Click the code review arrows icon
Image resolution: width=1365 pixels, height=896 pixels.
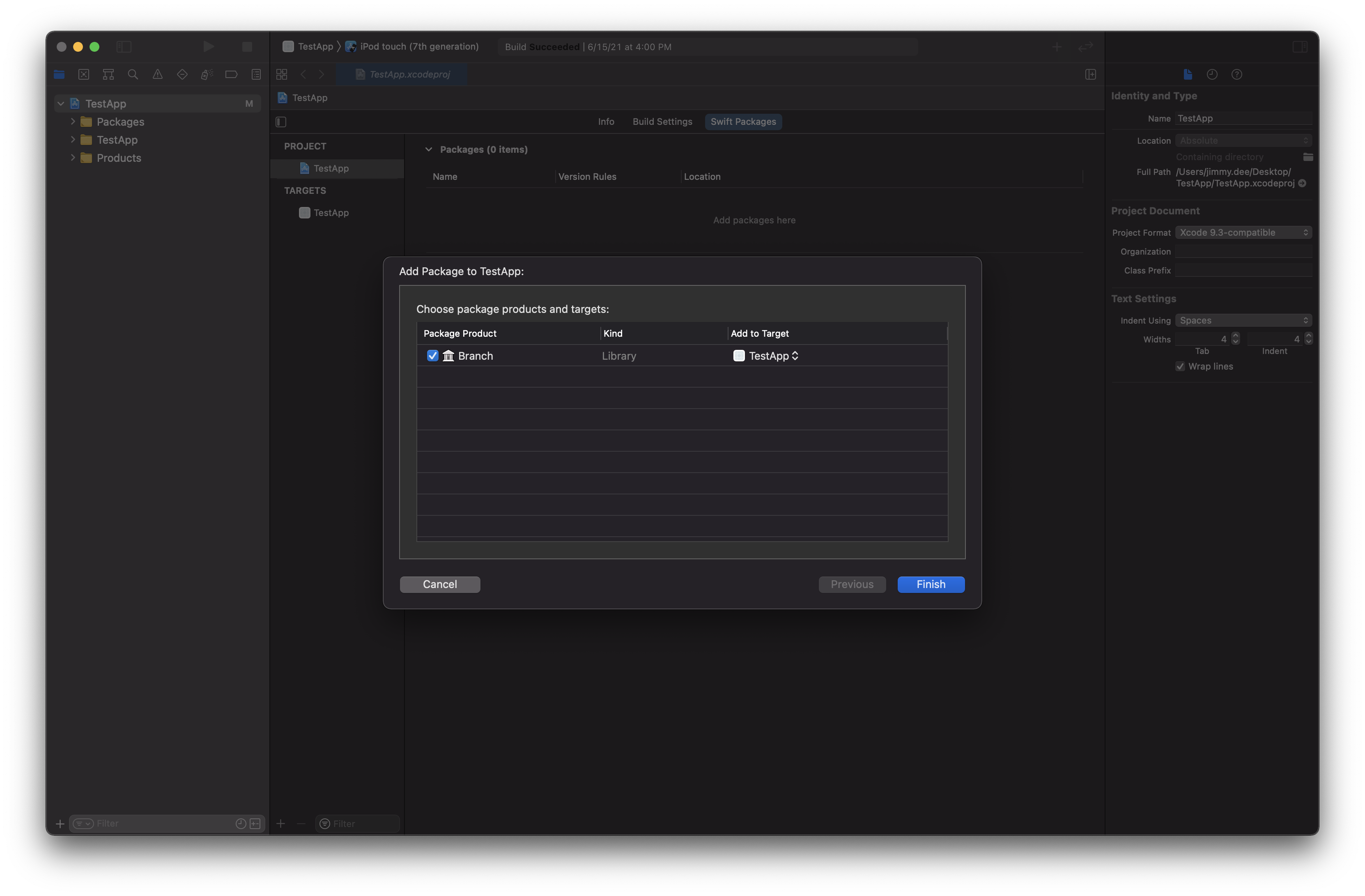point(1086,47)
